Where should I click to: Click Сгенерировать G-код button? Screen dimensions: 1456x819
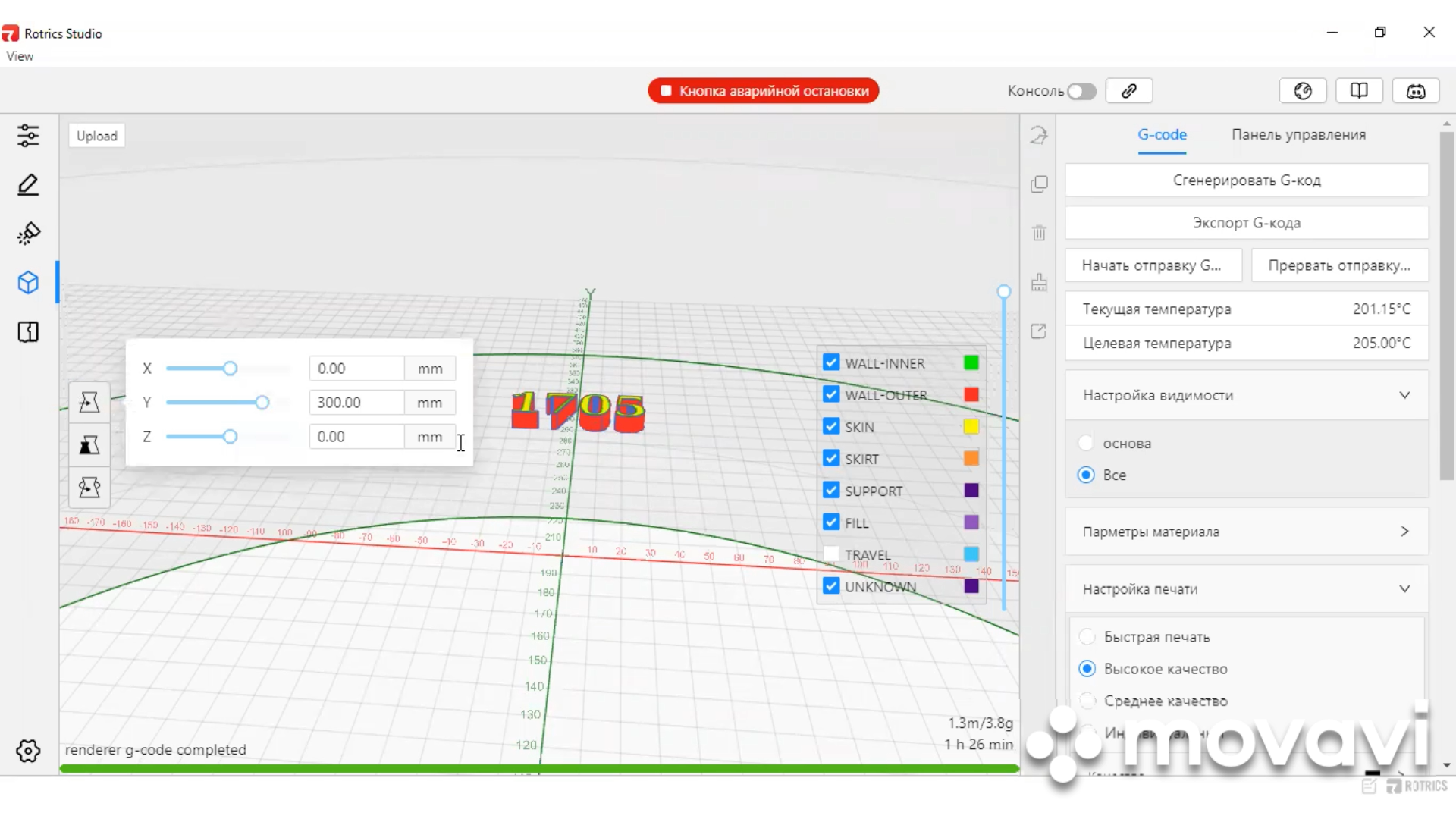(1247, 180)
